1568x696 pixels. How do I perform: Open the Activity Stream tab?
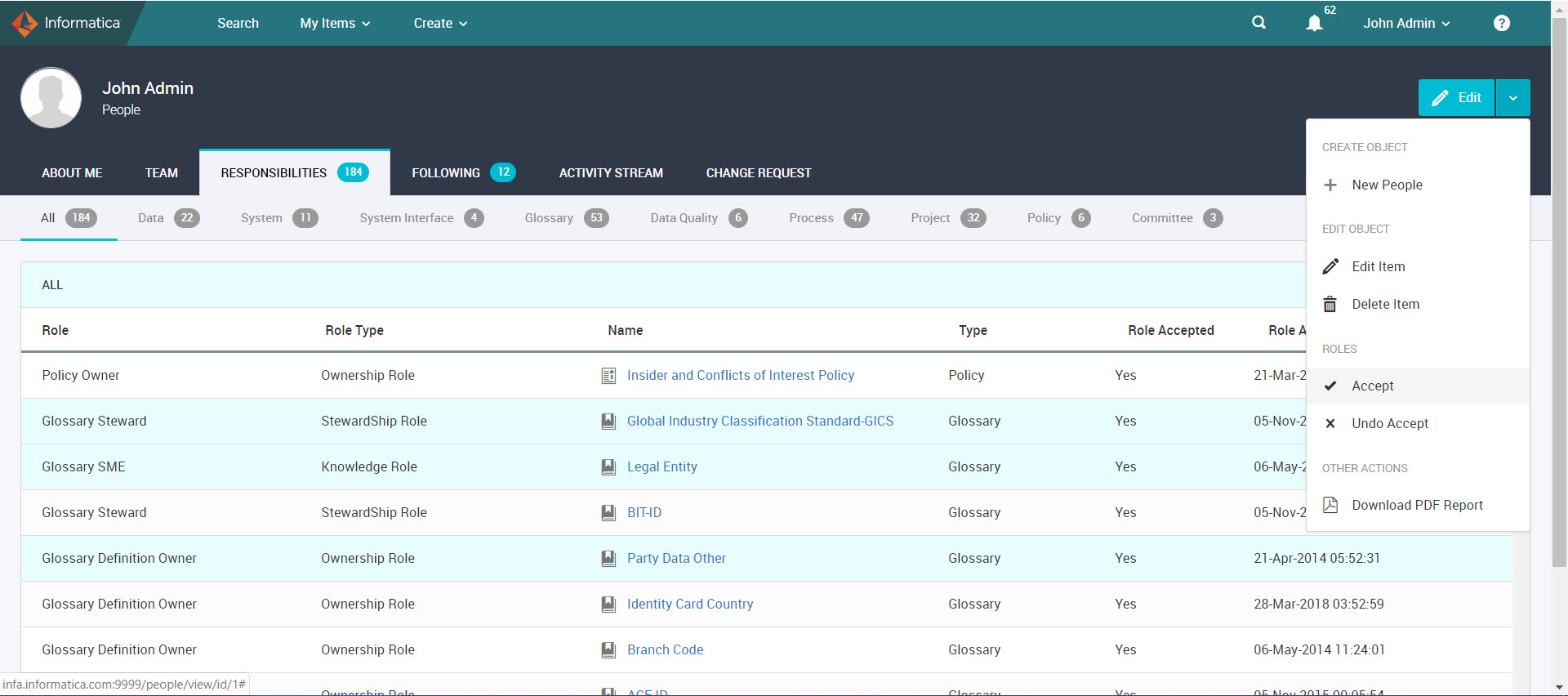pyautogui.click(x=611, y=173)
